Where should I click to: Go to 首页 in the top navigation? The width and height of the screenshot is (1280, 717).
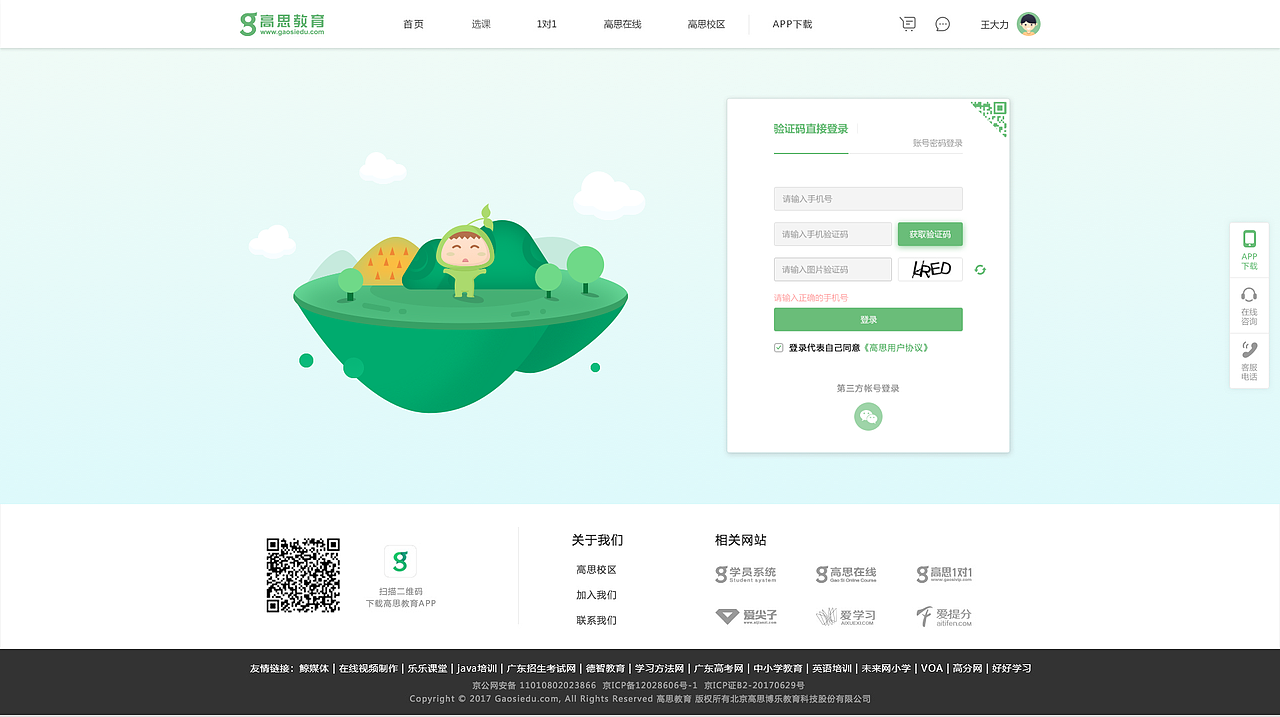[x=413, y=24]
